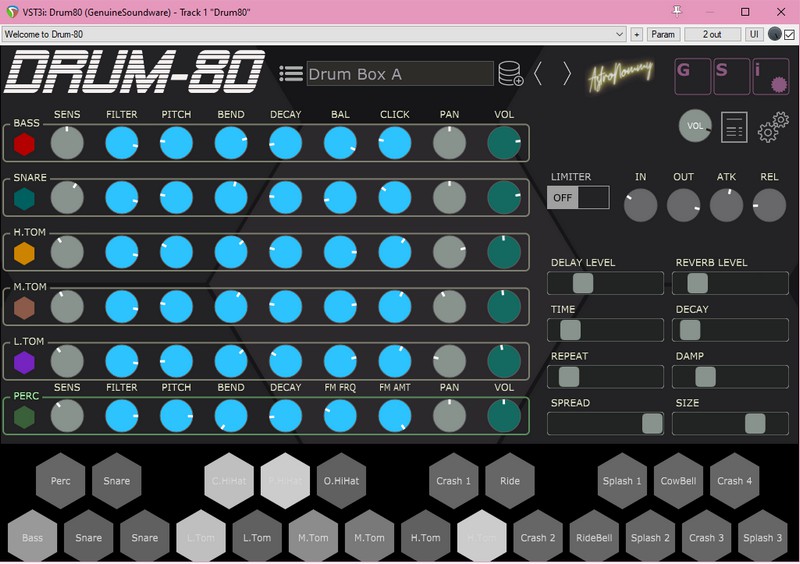The image size is (800, 564).
Task: Click the i logo tile
Action: click(771, 77)
